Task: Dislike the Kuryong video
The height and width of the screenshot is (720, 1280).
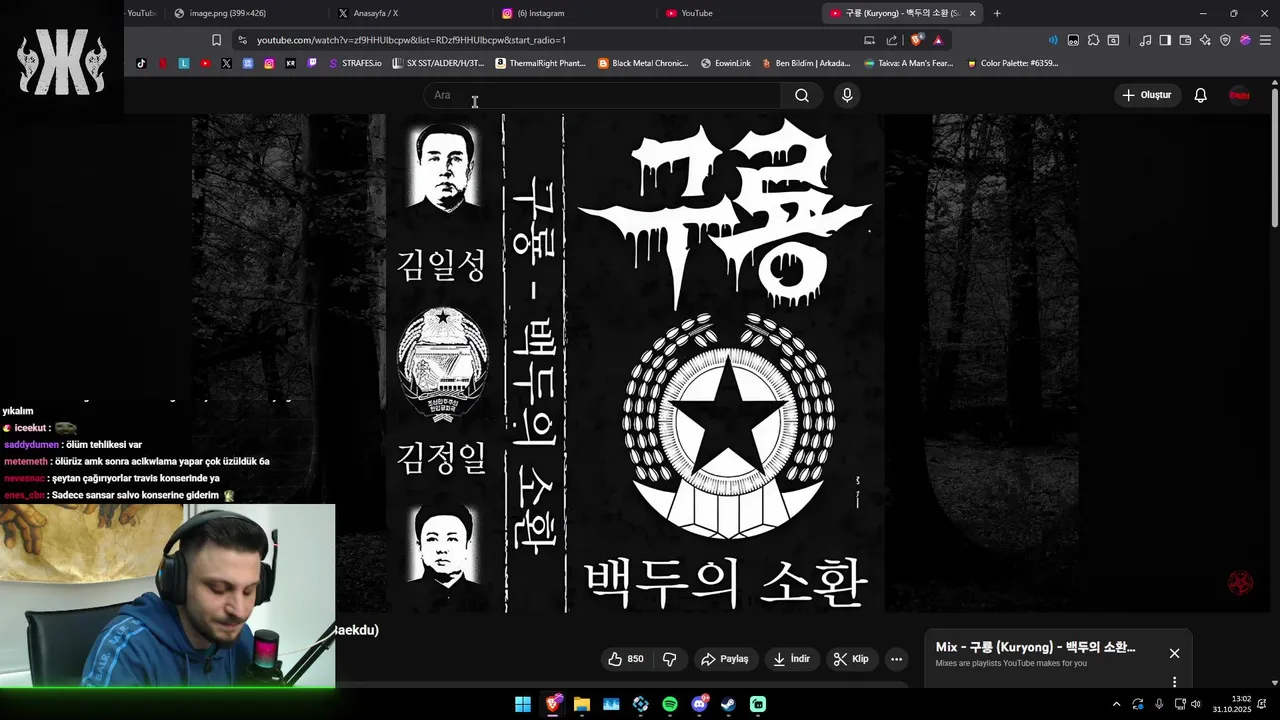Action: 670,659
